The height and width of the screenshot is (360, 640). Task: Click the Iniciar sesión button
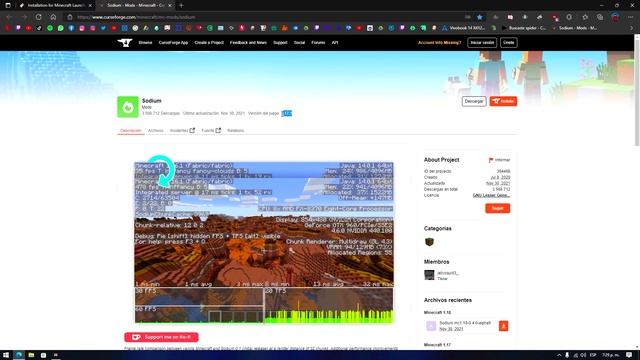482,42
